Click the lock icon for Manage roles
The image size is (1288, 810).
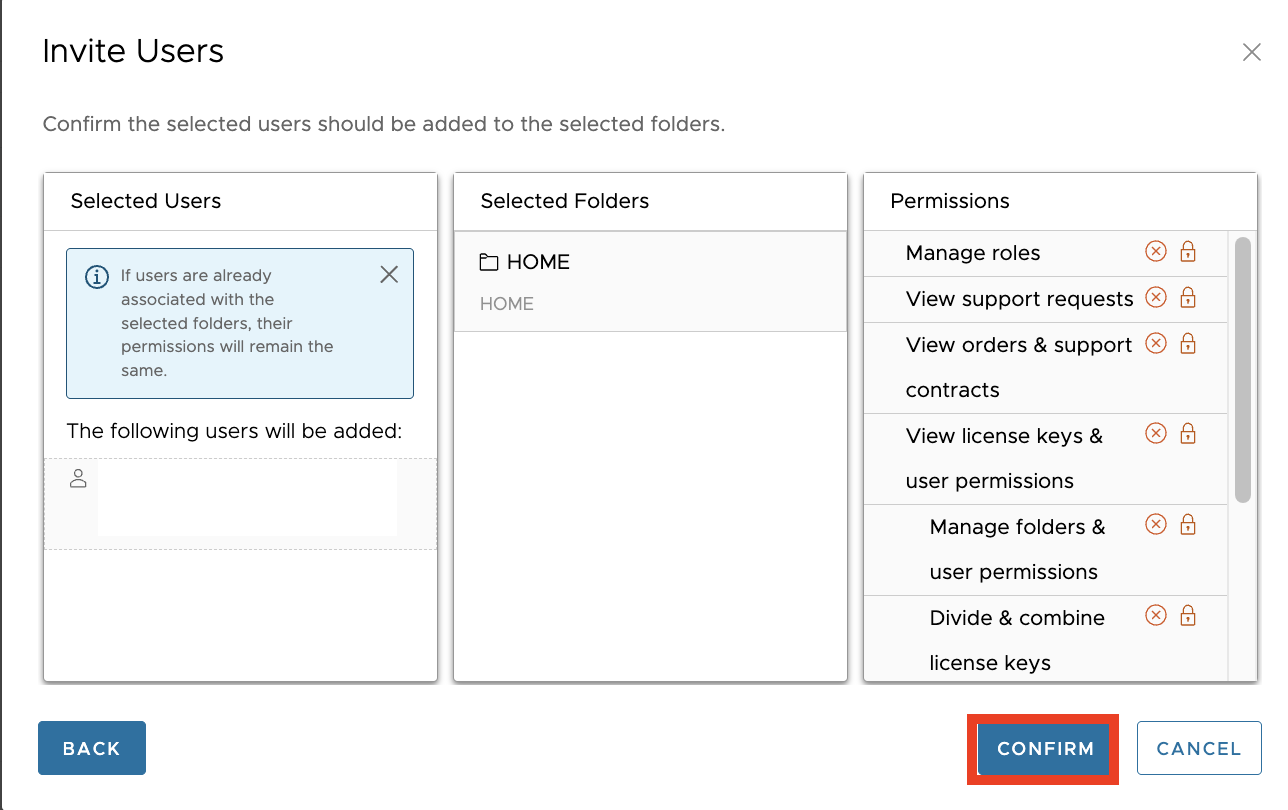coord(1188,252)
